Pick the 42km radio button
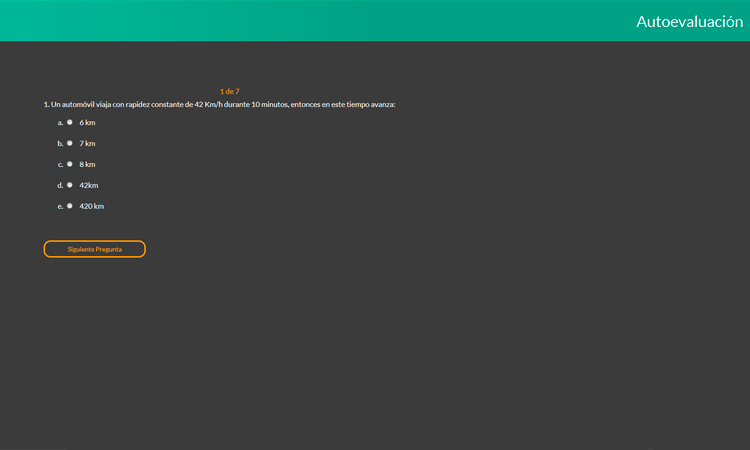750x450 pixels. (69, 185)
